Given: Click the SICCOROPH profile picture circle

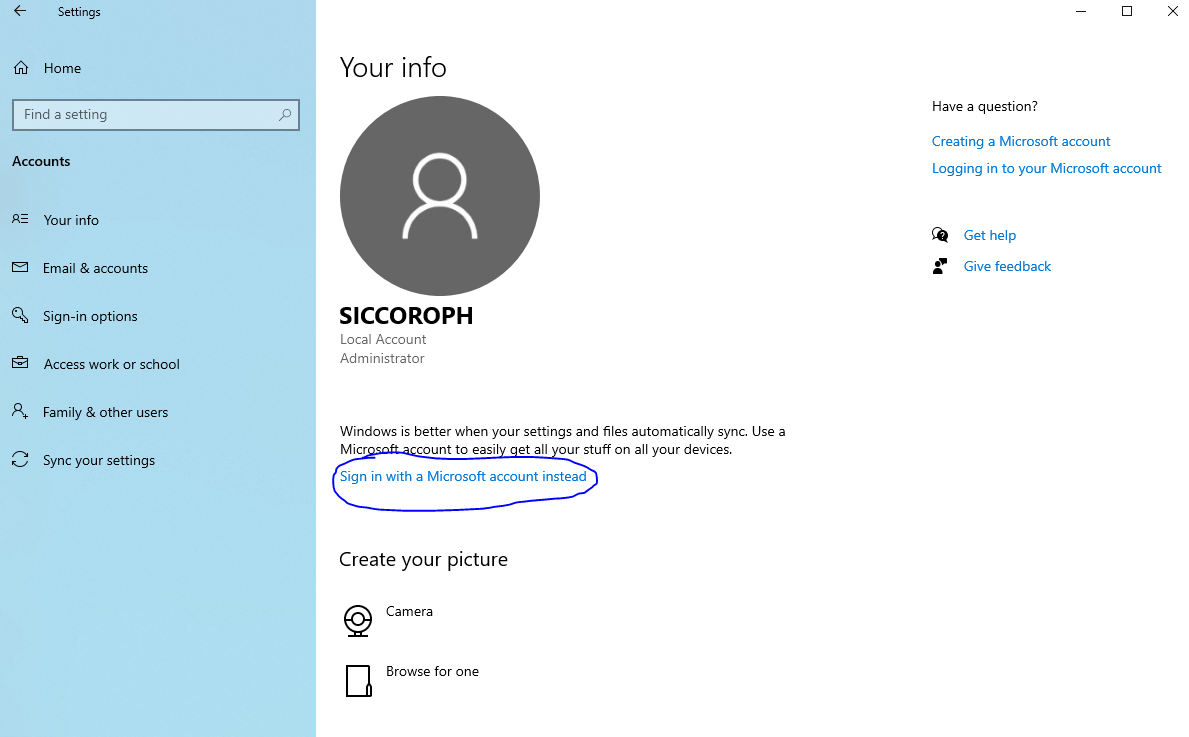Looking at the screenshot, I should click(x=439, y=196).
